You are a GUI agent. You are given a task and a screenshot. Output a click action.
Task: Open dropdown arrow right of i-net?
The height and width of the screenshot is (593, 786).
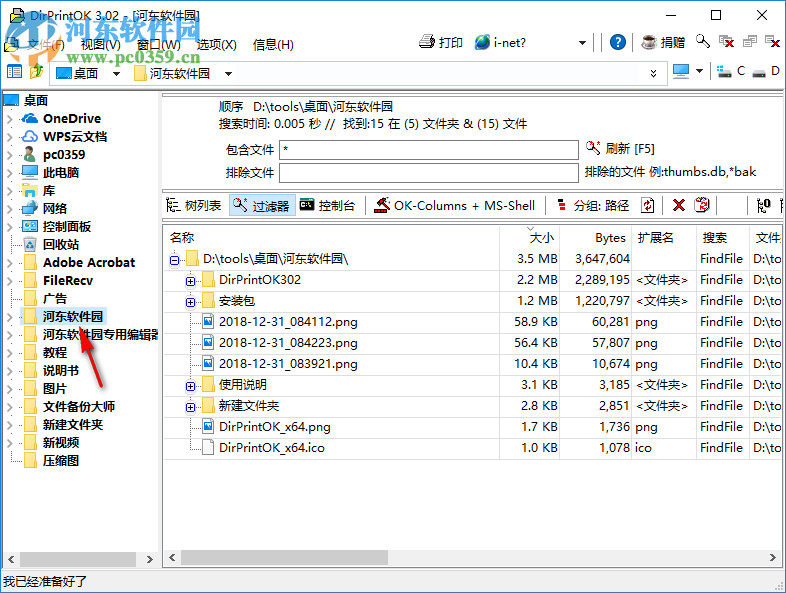582,43
